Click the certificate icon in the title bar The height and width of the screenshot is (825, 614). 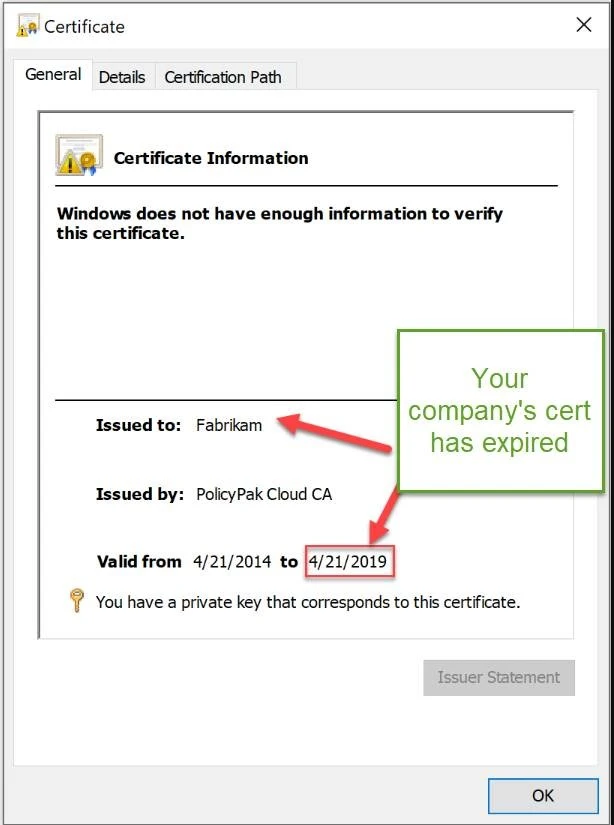[27, 27]
